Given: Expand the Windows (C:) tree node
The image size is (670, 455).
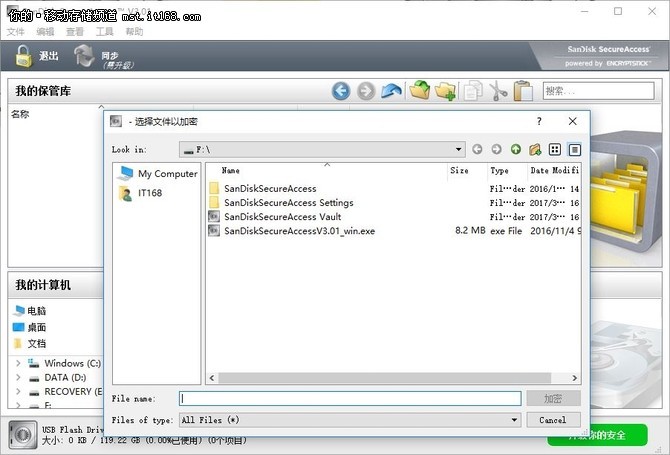Looking at the screenshot, I should [x=18, y=363].
